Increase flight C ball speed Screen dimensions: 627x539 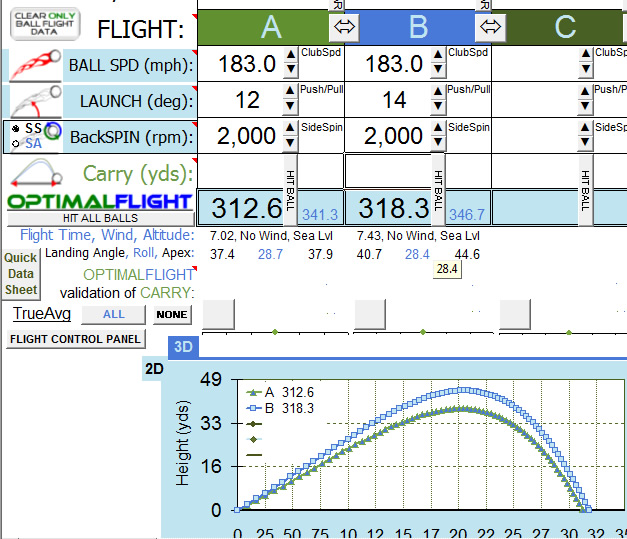[585, 54]
